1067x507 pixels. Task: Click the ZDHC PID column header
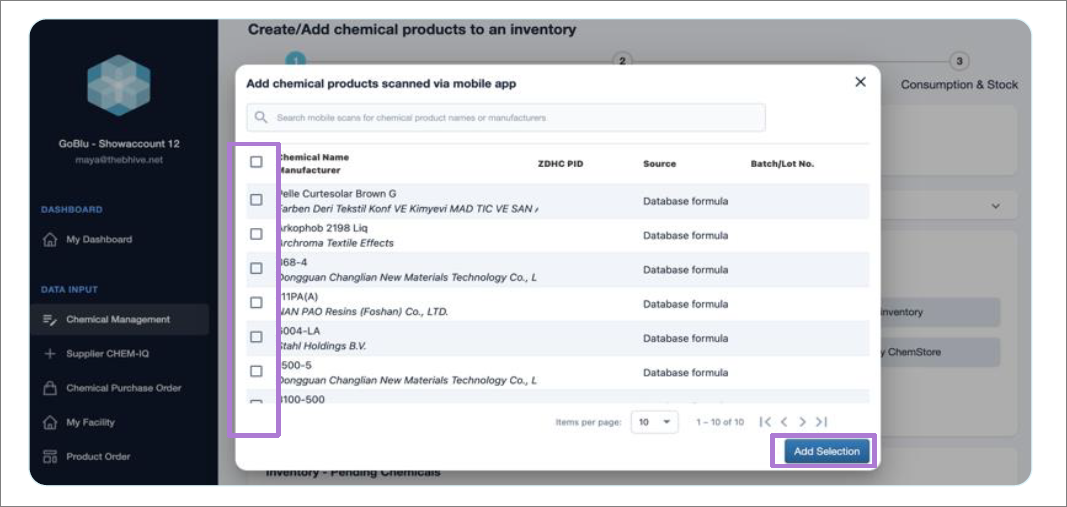pyautogui.click(x=560, y=164)
